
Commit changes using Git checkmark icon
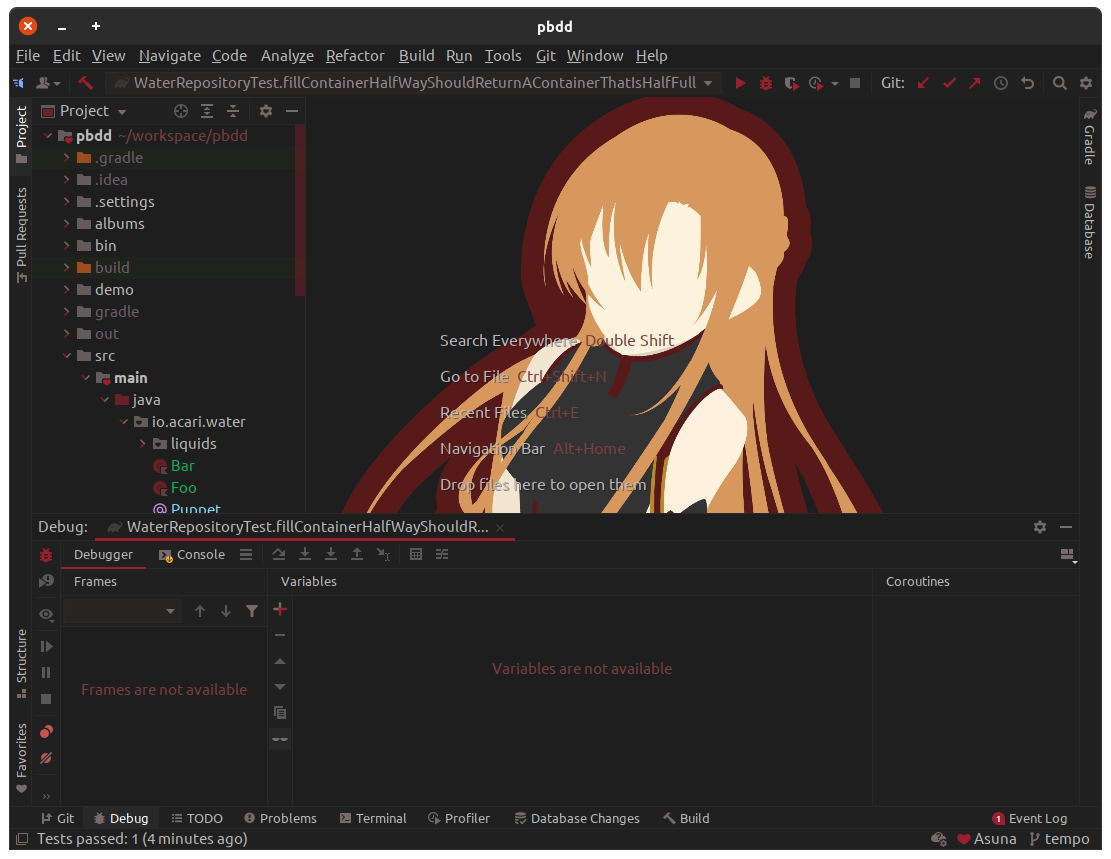(x=949, y=83)
